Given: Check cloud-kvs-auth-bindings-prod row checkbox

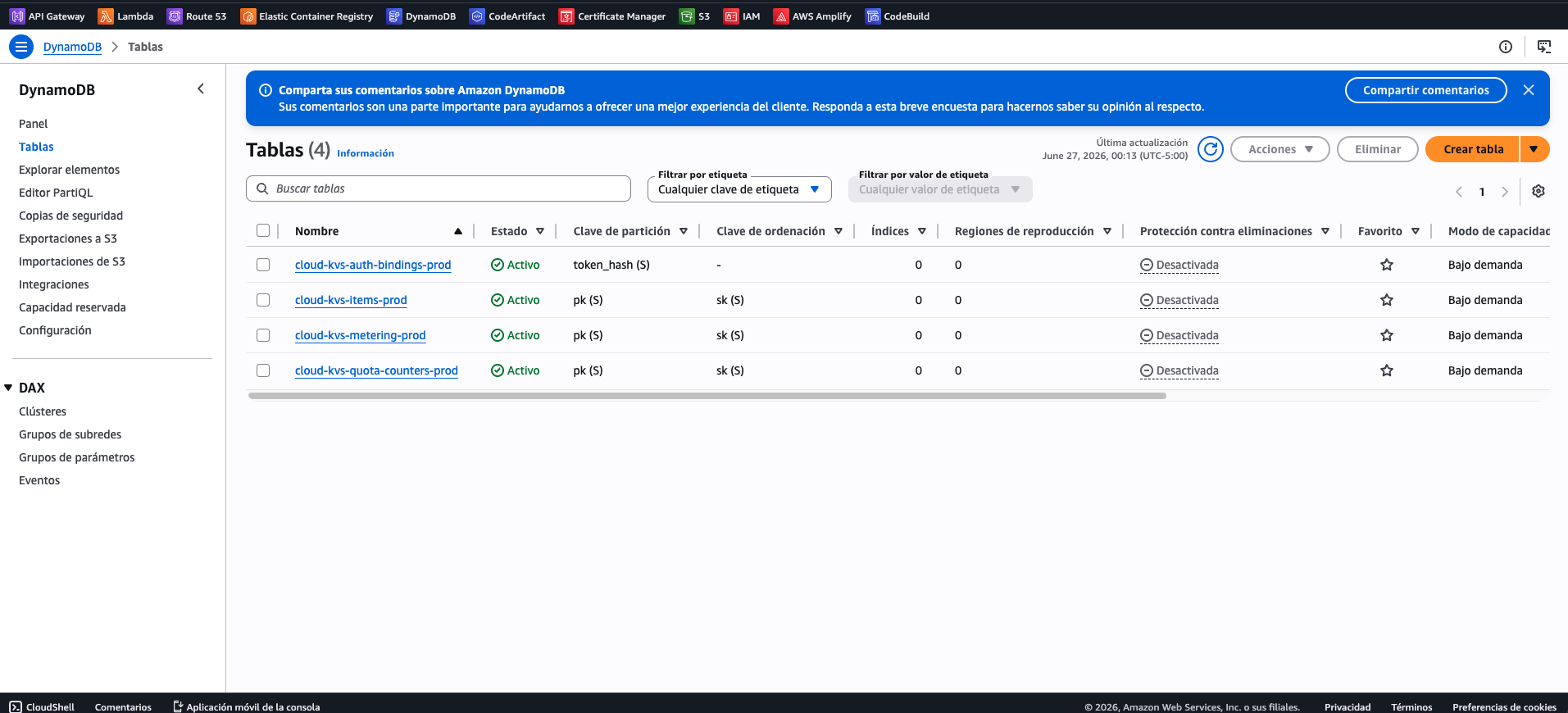Looking at the screenshot, I should tap(263, 265).
